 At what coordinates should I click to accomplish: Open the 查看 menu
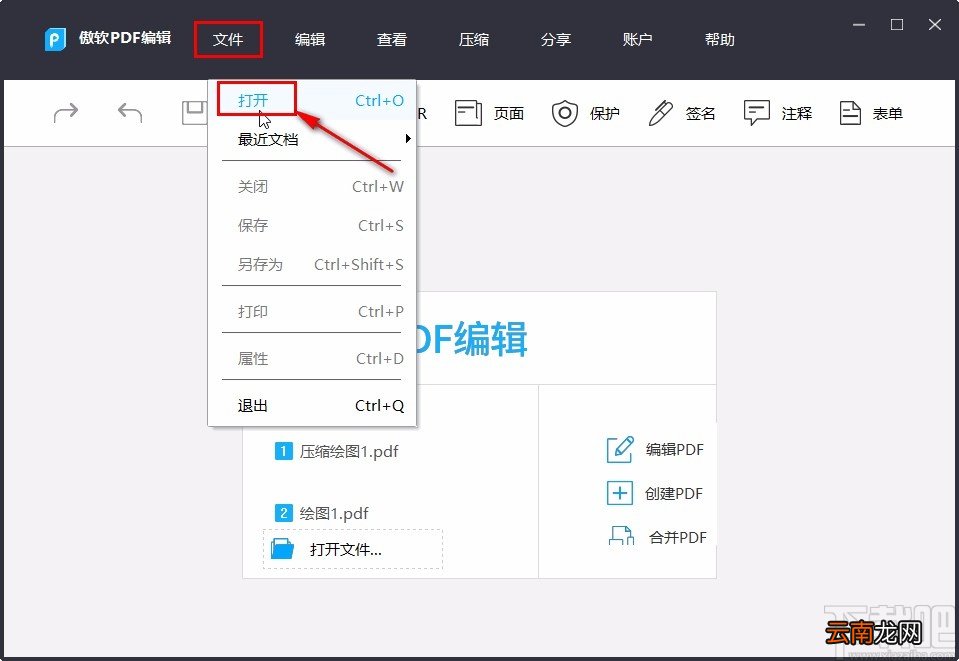click(x=392, y=40)
